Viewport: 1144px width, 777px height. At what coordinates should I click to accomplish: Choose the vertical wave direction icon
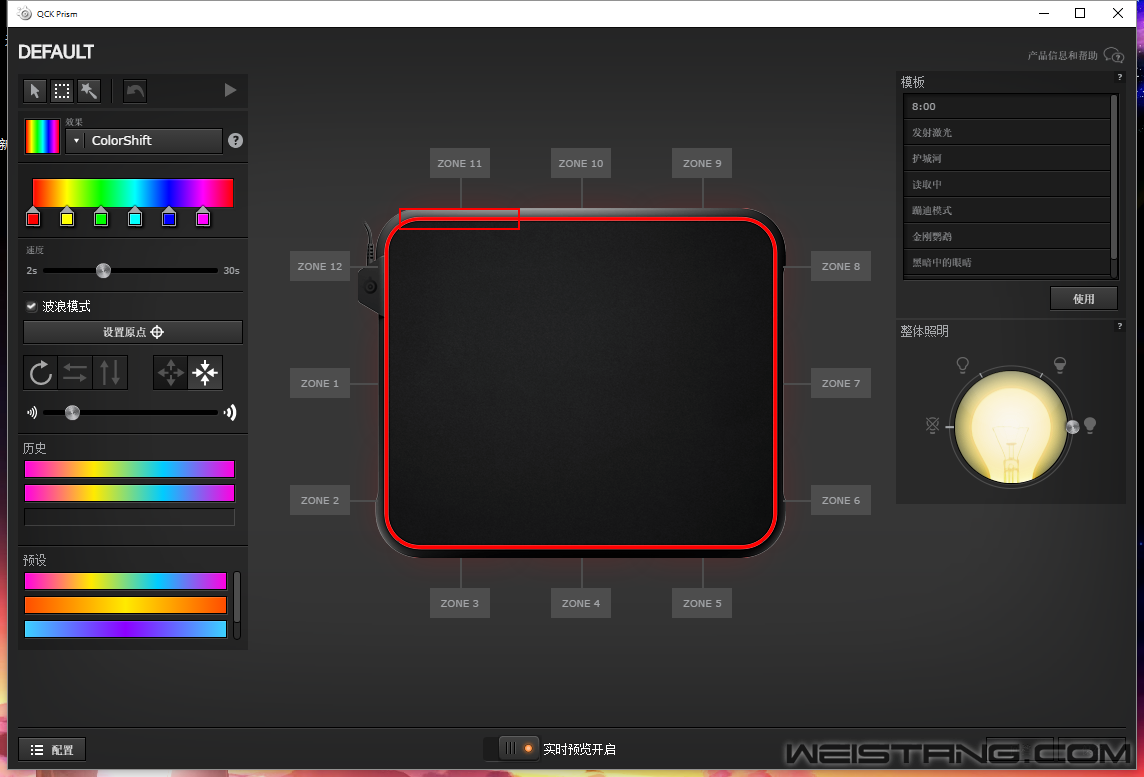point(110,373)
